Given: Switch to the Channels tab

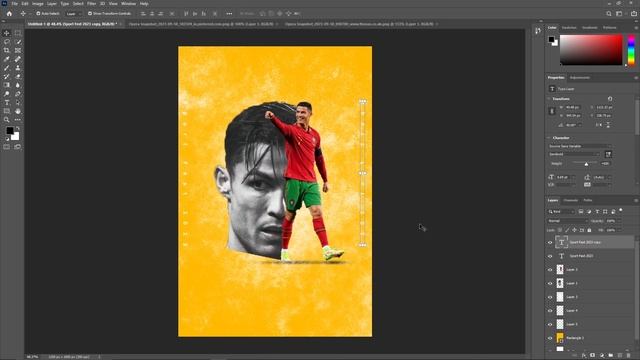Looking at the screenshot, I should [570, 200].
